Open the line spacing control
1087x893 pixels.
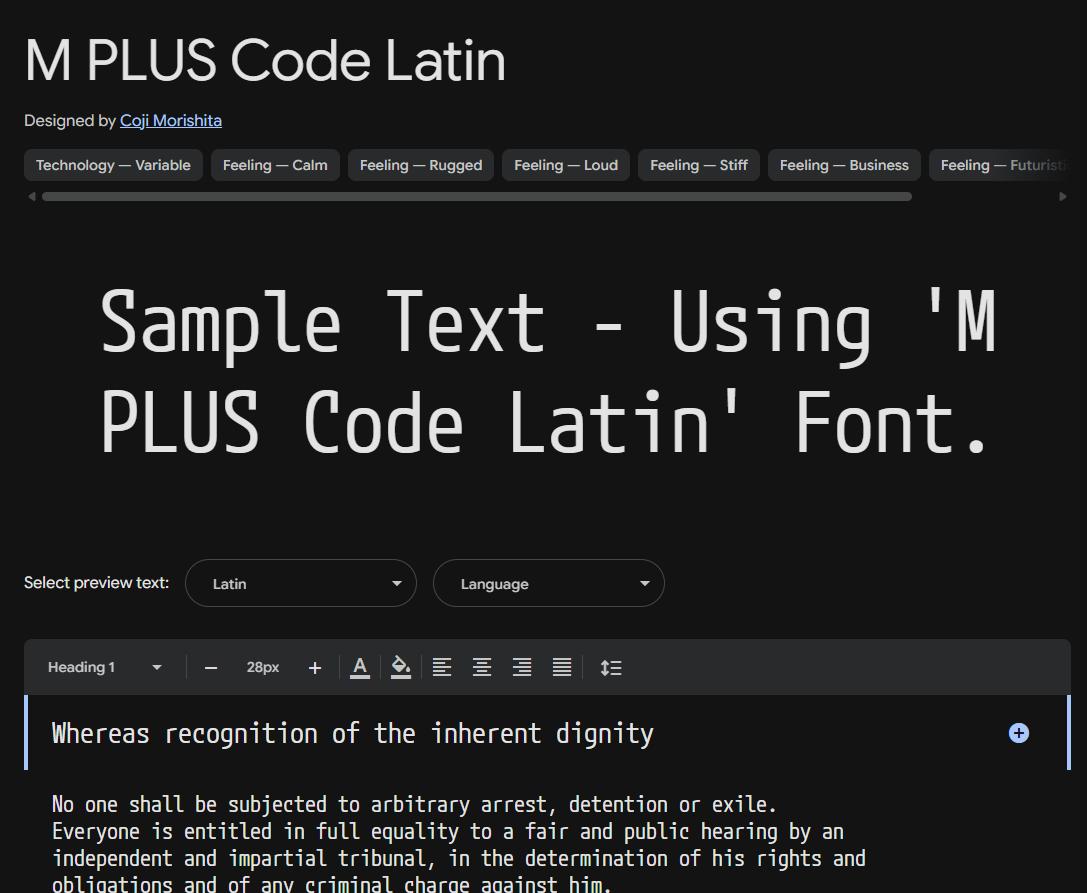611,668
